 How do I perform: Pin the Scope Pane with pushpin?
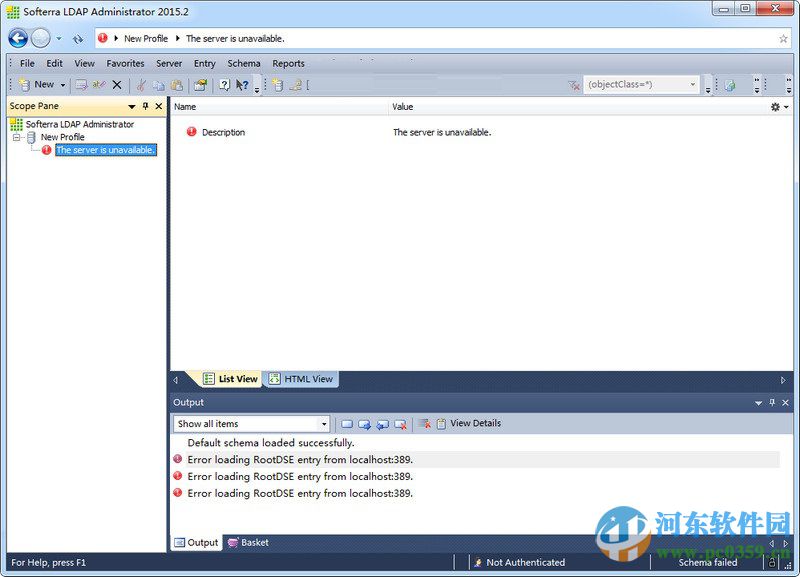coord(145,106)
